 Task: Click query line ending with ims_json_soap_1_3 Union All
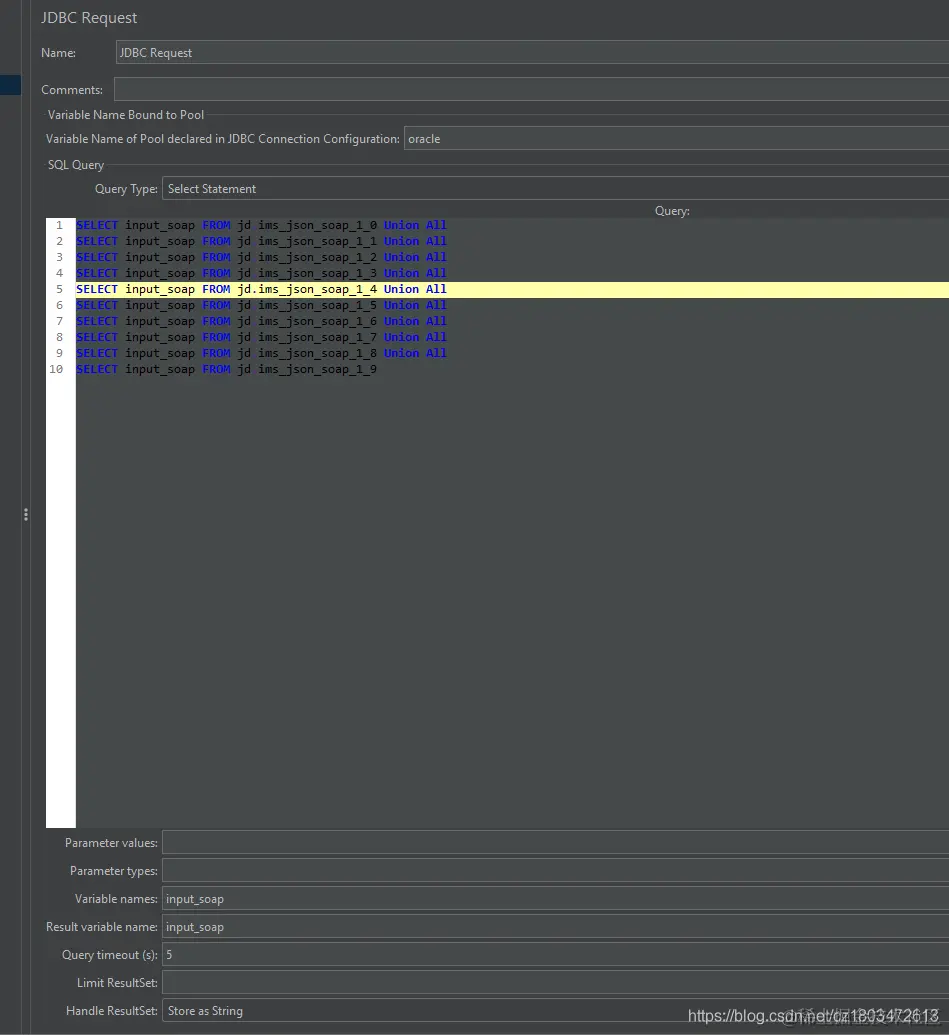coord(261,273)
